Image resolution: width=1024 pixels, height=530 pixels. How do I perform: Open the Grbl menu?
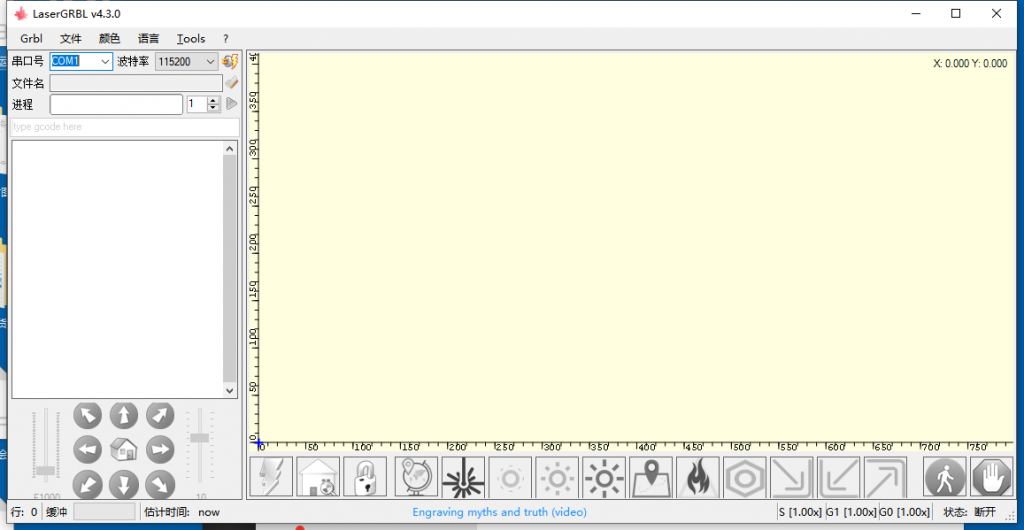tap(31, 38)
